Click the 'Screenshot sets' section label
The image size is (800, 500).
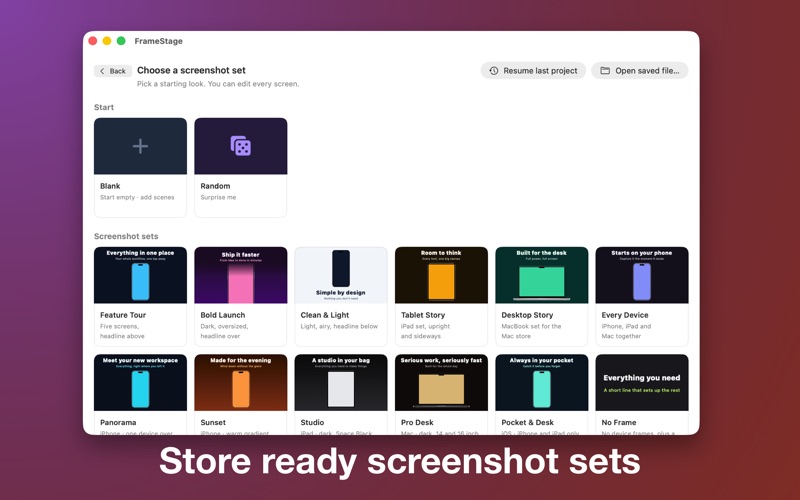pos(126,236)
